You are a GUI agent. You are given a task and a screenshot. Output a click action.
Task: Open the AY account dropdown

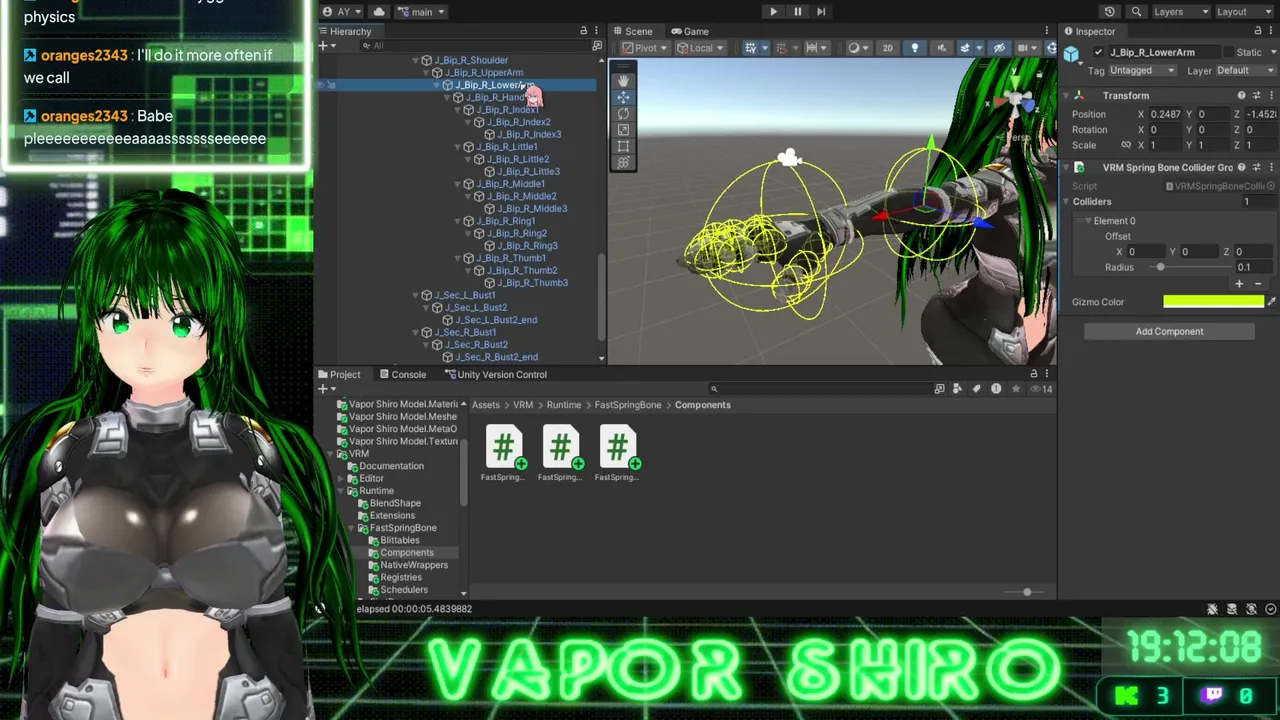tap(342, 12)
